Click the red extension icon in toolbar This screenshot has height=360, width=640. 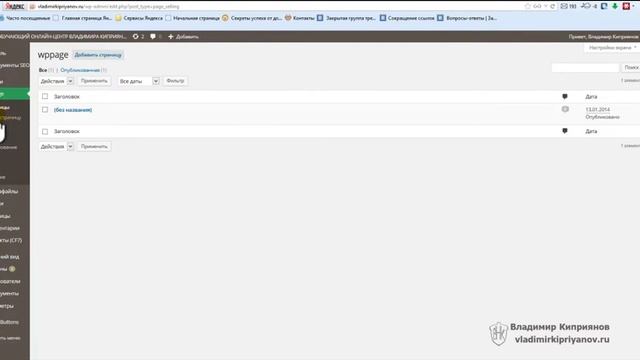click(626, 6)
